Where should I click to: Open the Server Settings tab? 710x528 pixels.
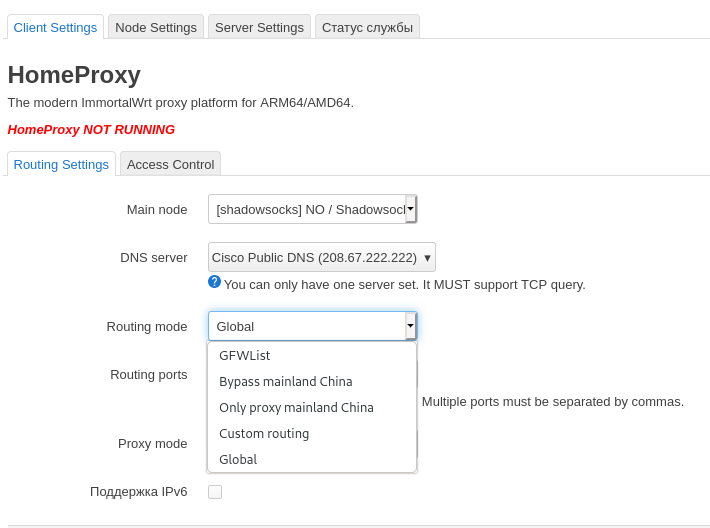click(259, 27)
